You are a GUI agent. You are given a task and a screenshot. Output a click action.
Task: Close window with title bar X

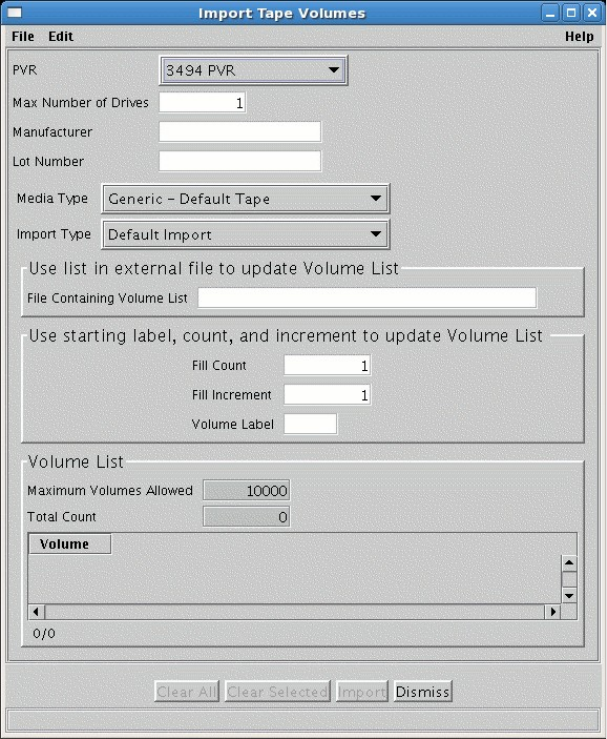[591, 13]
